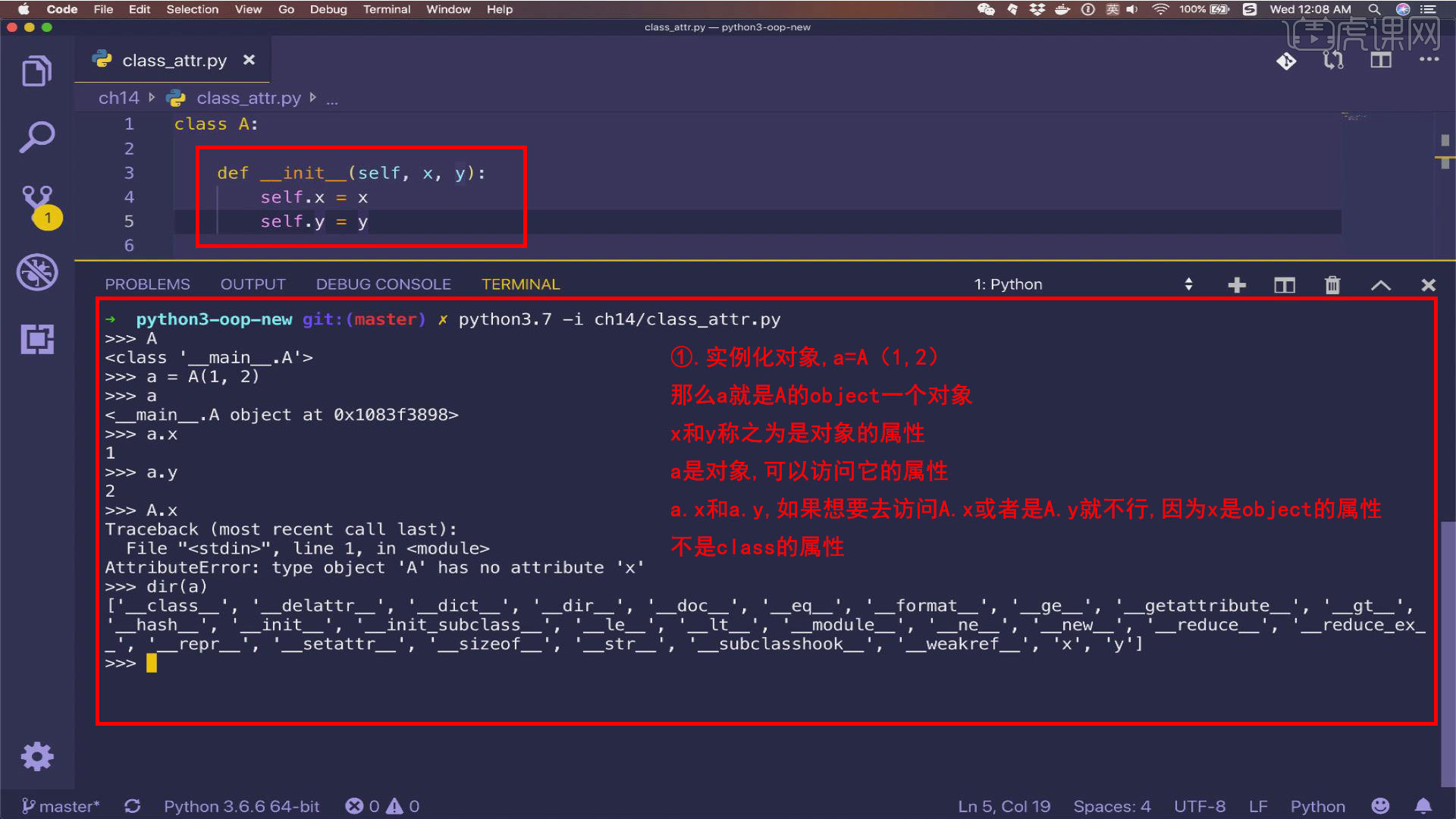Split the terminal pane
The image size is (1456, 819).
[x=1285, y=284]
